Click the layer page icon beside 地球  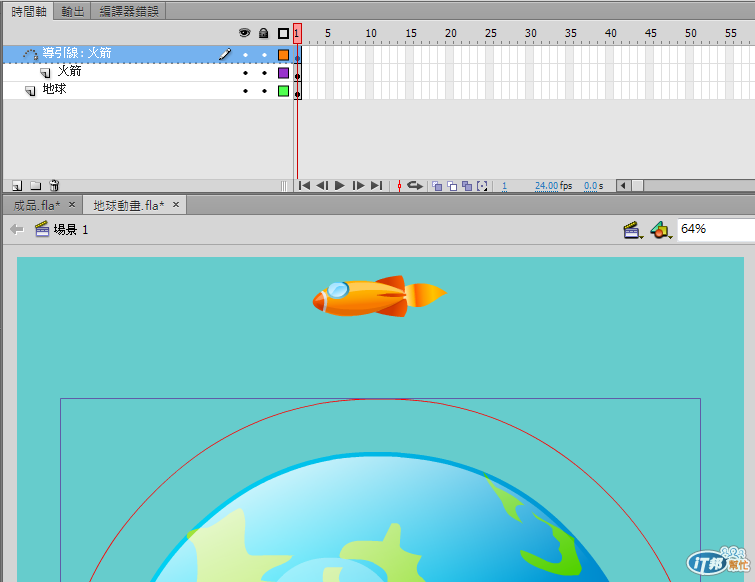pyautogui.click(x=30, y=91)
